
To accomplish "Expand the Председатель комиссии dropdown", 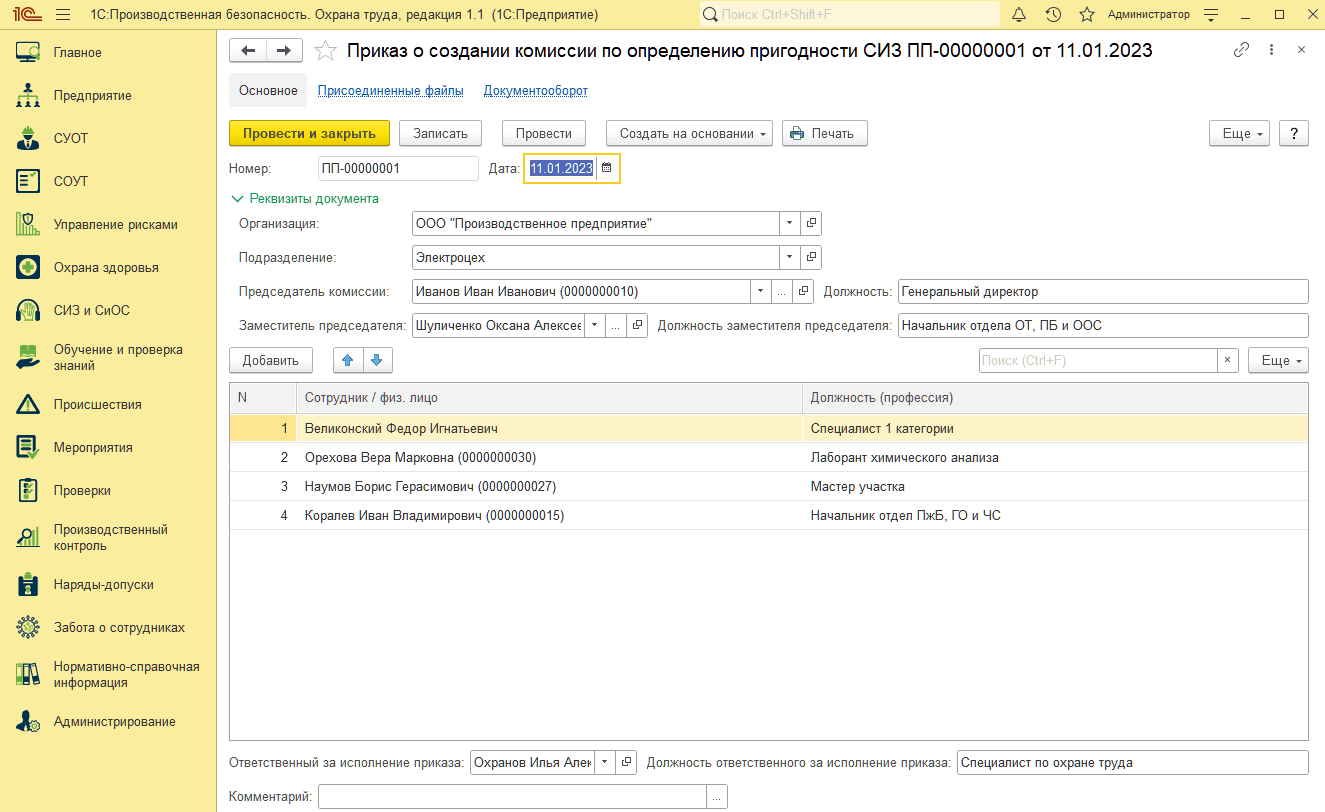I will click(759, 292).
